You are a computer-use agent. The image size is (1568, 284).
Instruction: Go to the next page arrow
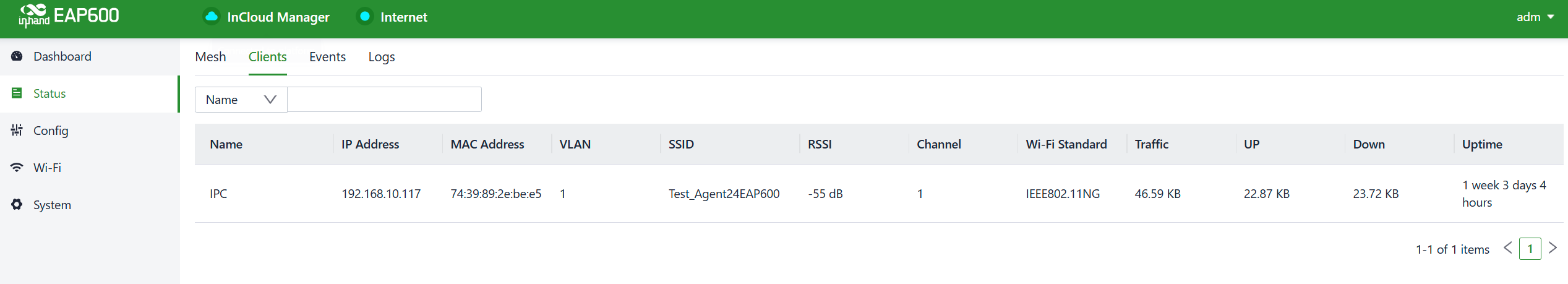click(x=1553, y=249)
